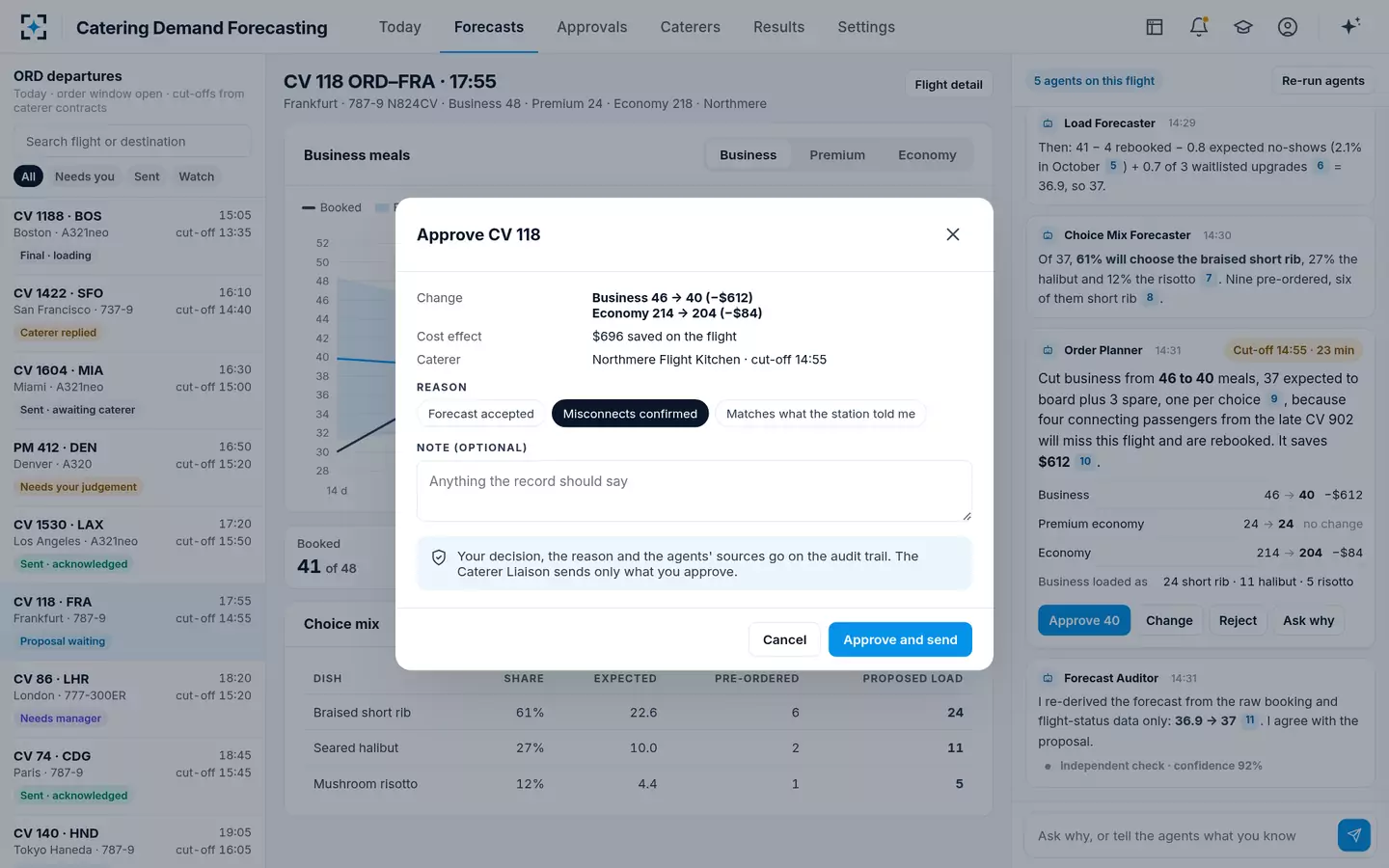Click the Choice Mix Forecaster agent icon
The width and height of the screenshot is (1389, 868).
(x=1048, y=235)
